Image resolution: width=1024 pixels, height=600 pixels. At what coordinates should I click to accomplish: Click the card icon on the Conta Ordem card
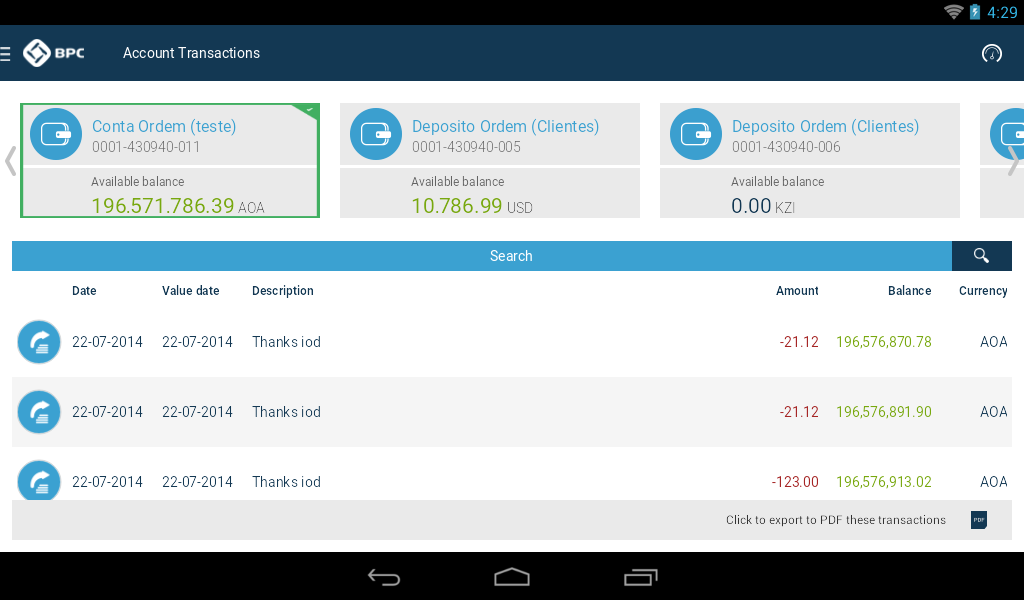(55, 133)
